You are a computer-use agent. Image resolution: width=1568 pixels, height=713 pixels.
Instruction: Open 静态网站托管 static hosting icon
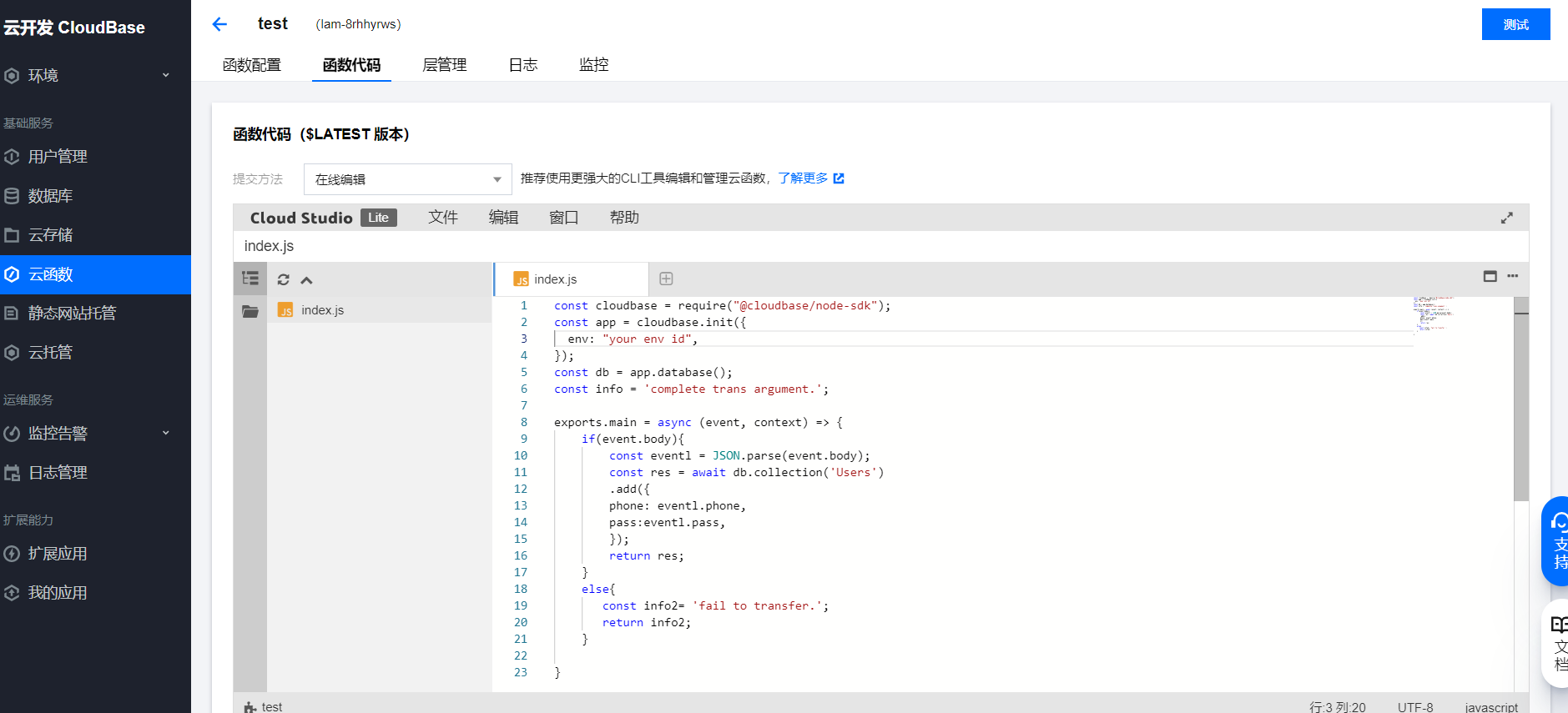coord(12,314)
